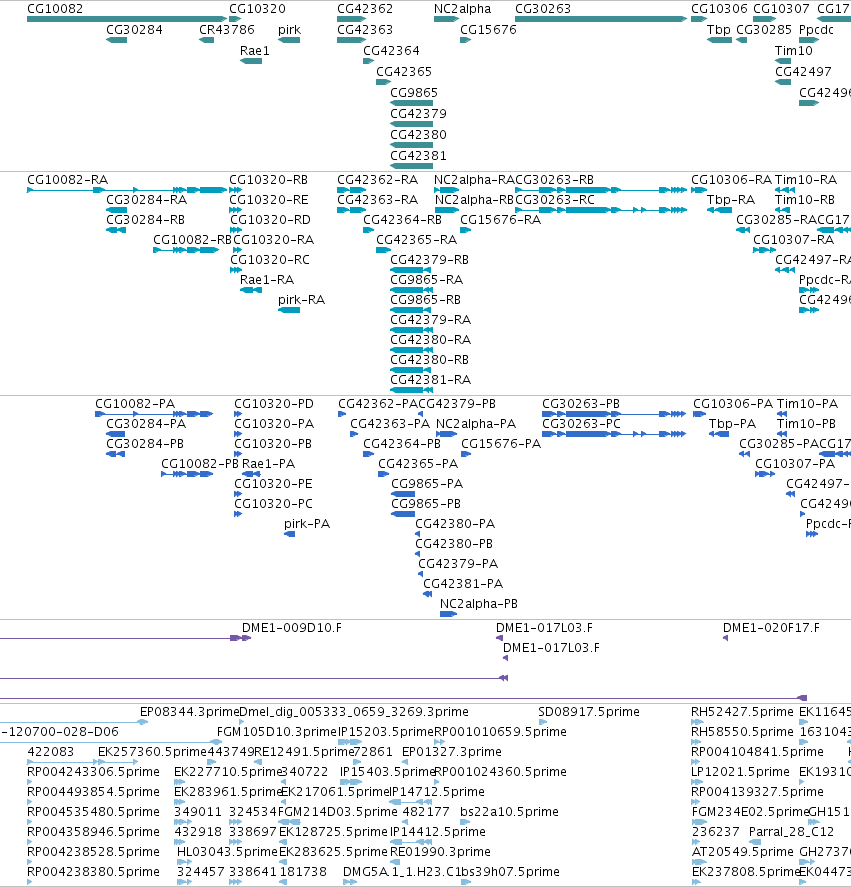The height and width of the screenshot is (887, 851).
Task: Click the FGM105D10.3prime EST label
Action: [277, 732]
